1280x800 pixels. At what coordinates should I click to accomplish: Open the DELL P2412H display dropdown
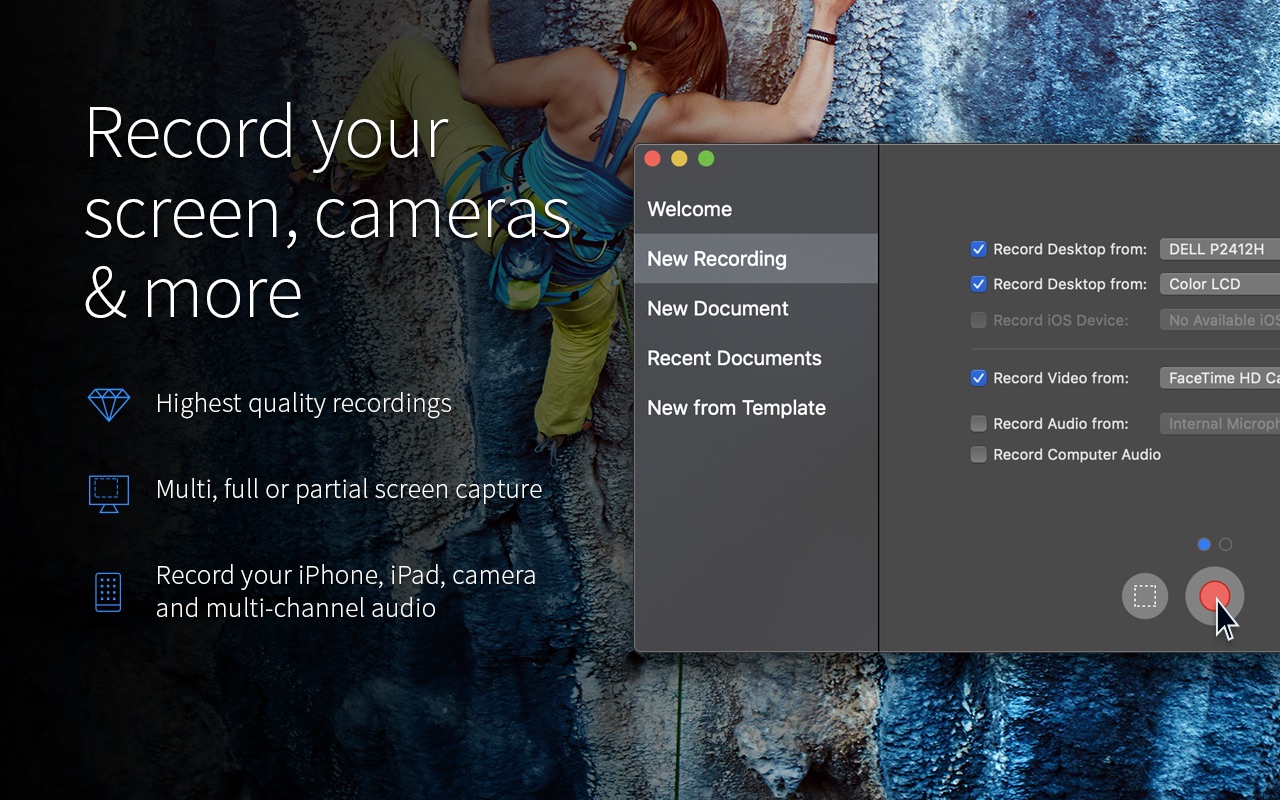(x=1219, y=249)
